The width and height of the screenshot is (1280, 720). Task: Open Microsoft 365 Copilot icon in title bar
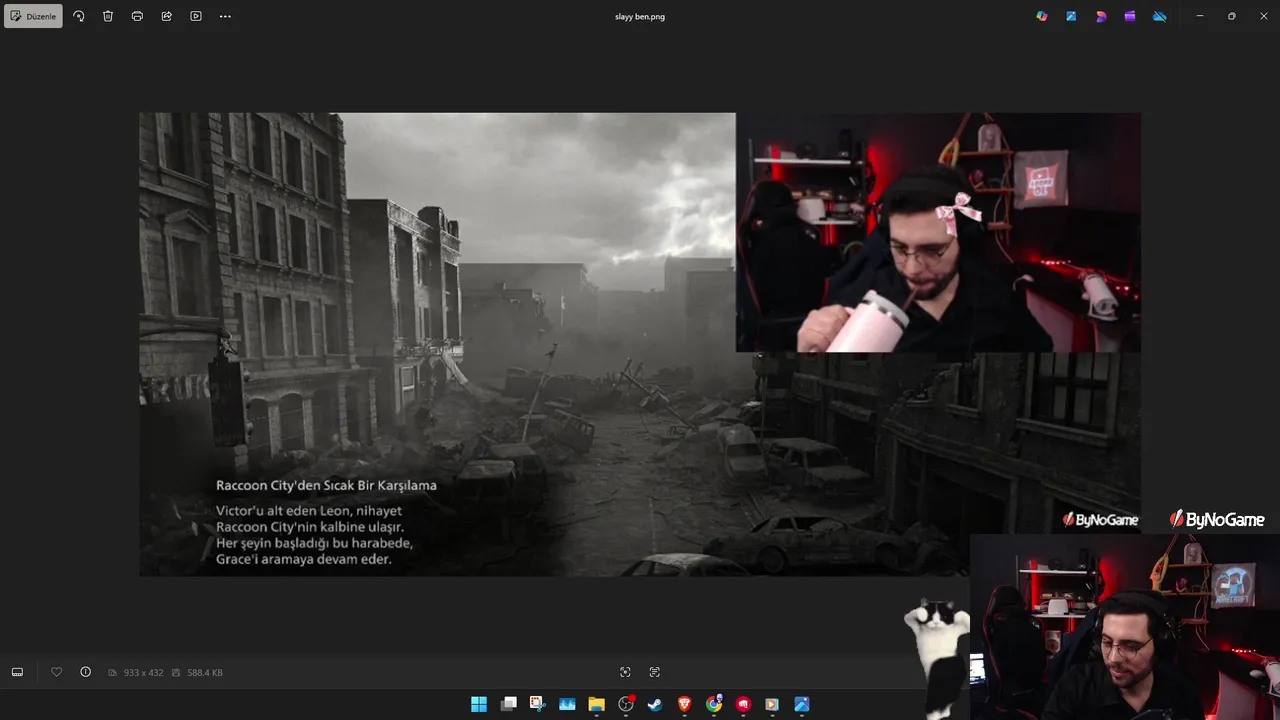[1042, 16]
